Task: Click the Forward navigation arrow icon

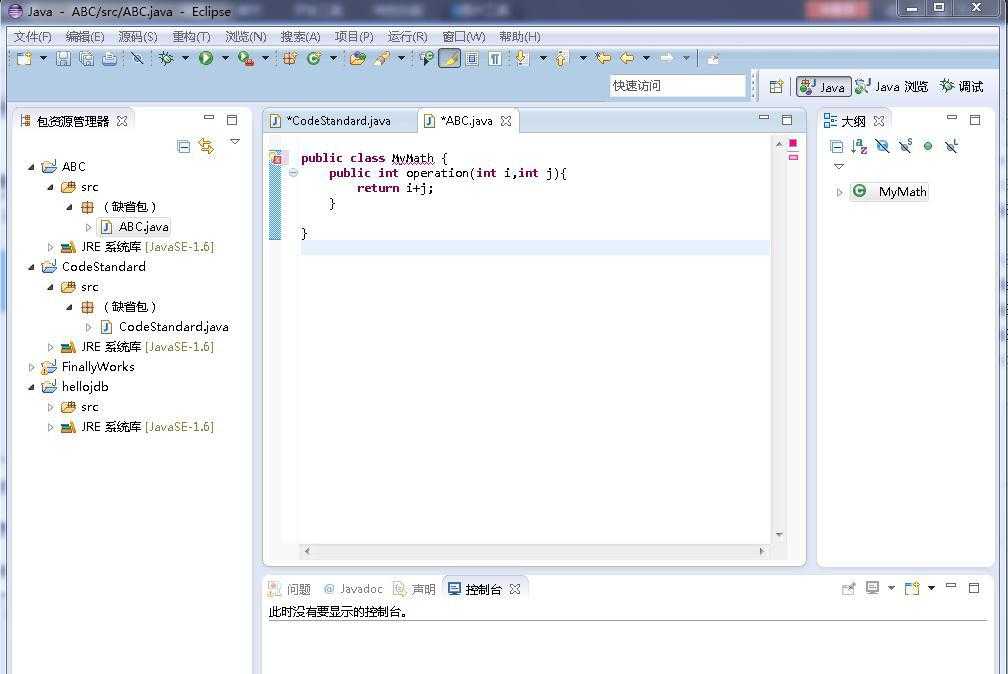Action: point(667,59)
